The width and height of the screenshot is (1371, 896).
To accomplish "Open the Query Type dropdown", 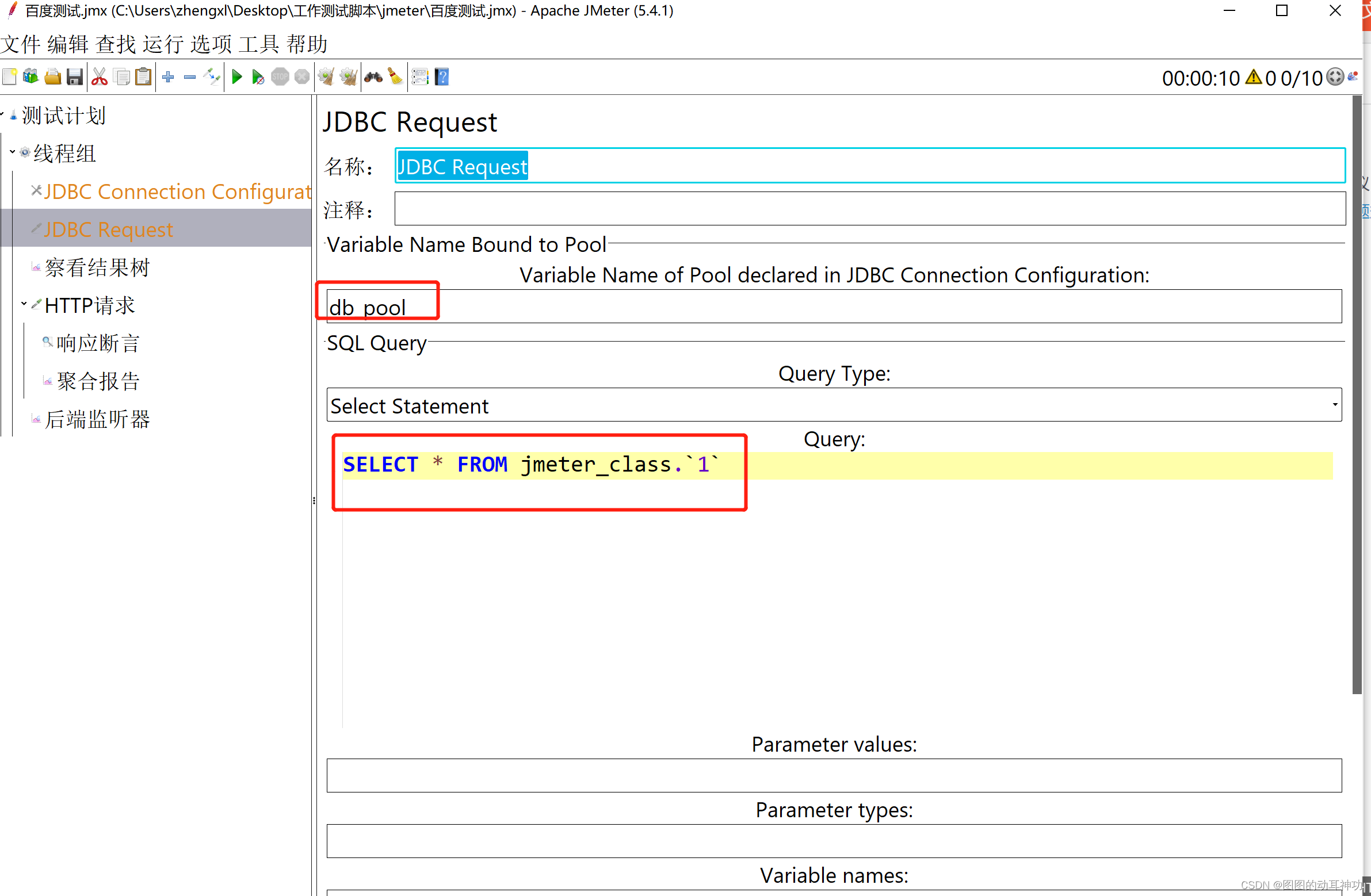I will pos(834,405).
